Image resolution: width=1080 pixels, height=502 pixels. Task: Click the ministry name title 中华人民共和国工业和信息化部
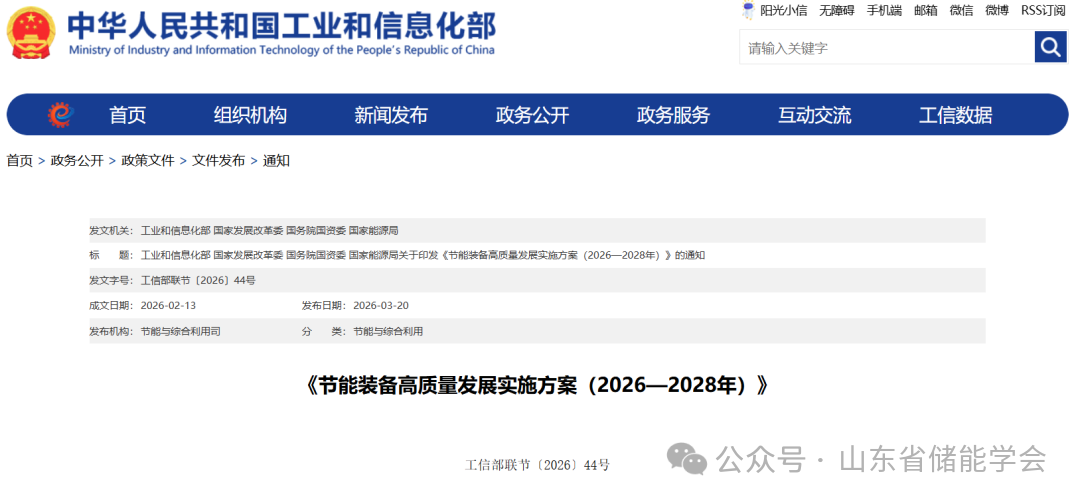281,25
